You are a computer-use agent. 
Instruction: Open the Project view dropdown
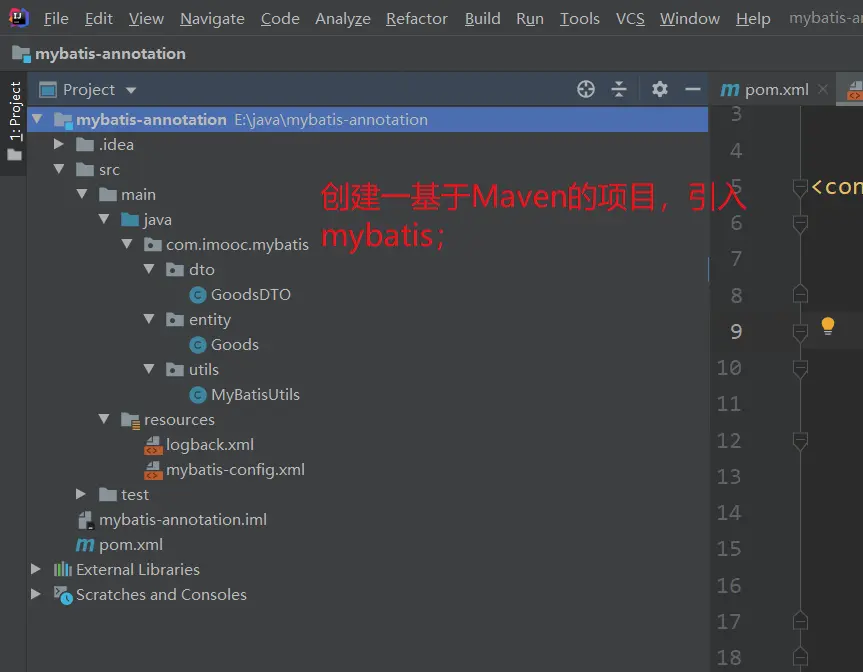(131, 90)
